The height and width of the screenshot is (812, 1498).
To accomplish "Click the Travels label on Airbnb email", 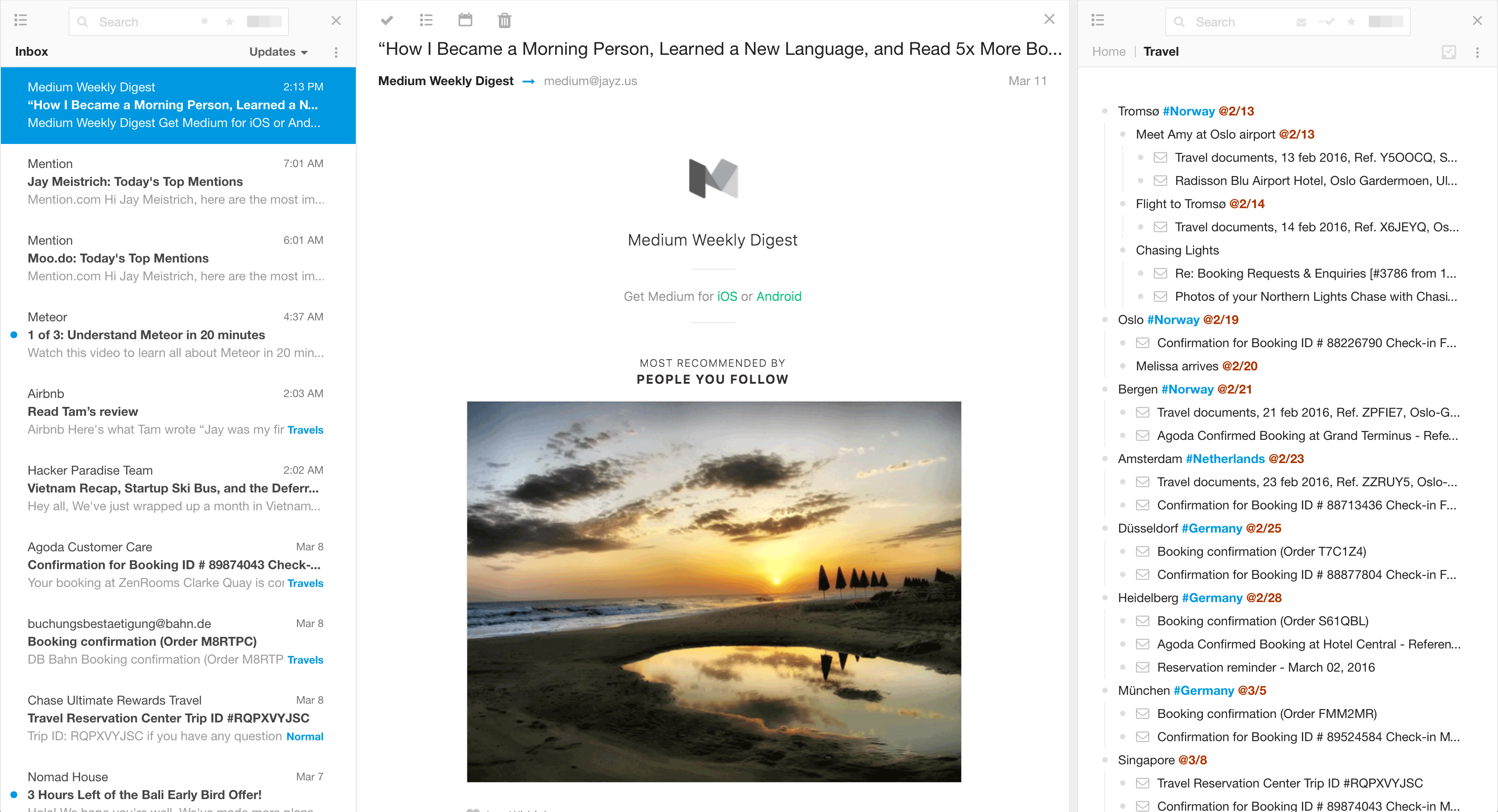I will [305, 430].
